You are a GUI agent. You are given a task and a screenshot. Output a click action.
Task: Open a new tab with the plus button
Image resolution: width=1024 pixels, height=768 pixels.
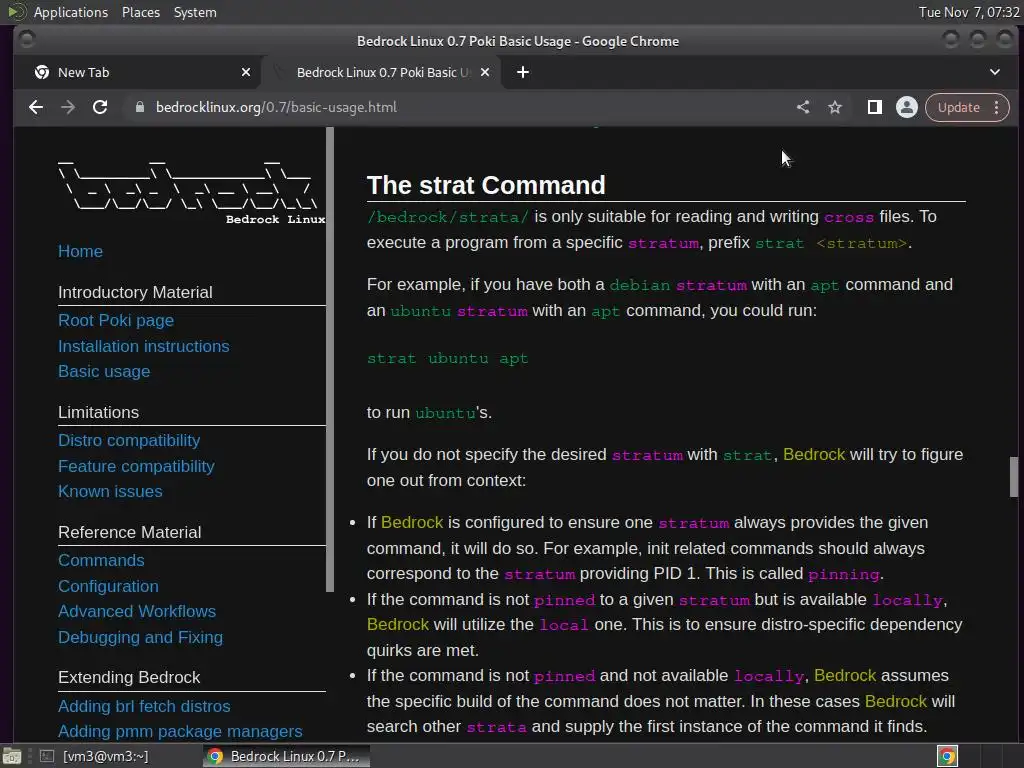(x=522, y=72)
